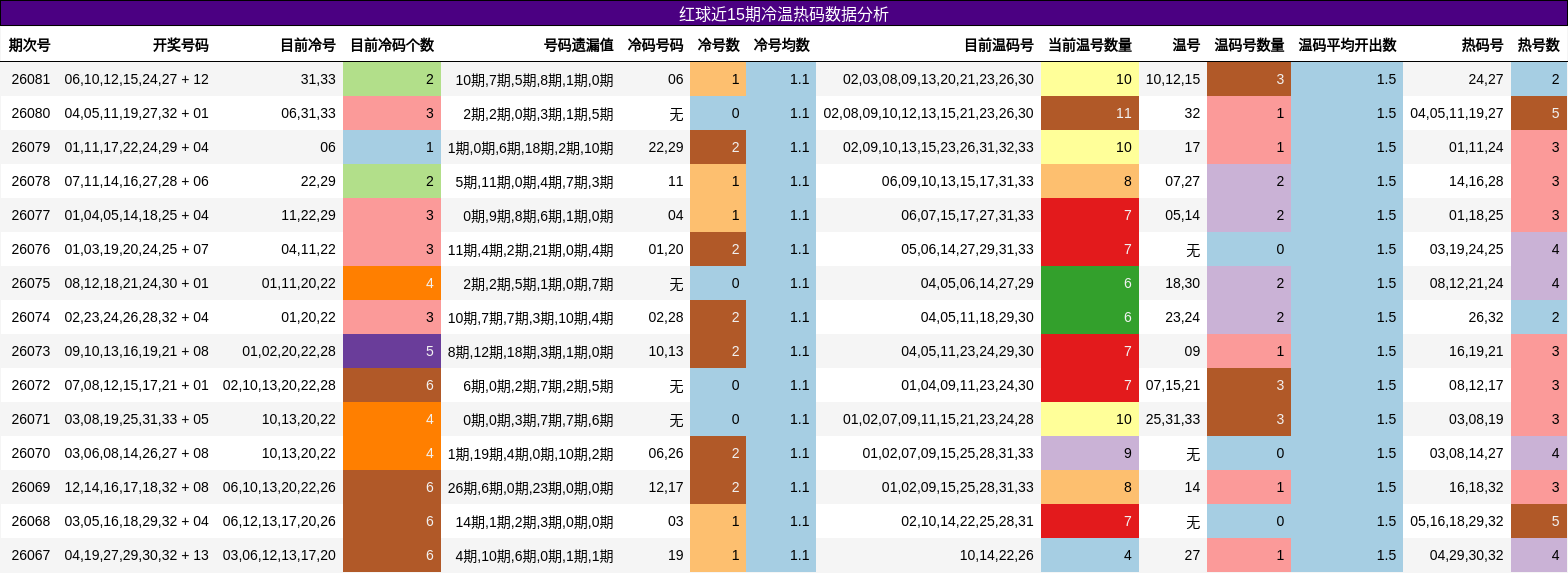Viewport: 1568px width, 573px height.
Task: Click the 开奖号码 column header
Action: [x=180, y=45]
